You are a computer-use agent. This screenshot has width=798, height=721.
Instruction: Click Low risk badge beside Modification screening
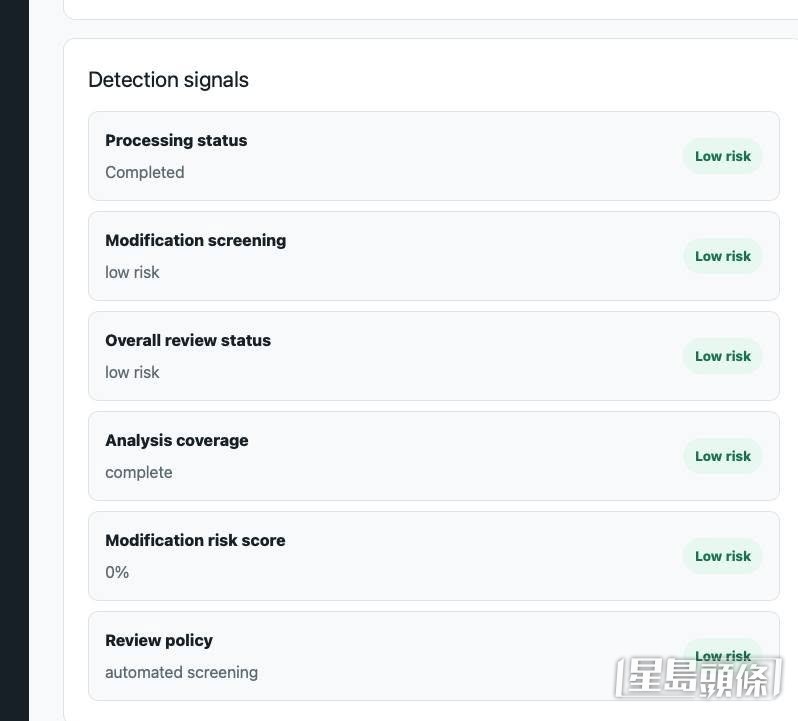(x=722, y=256)
